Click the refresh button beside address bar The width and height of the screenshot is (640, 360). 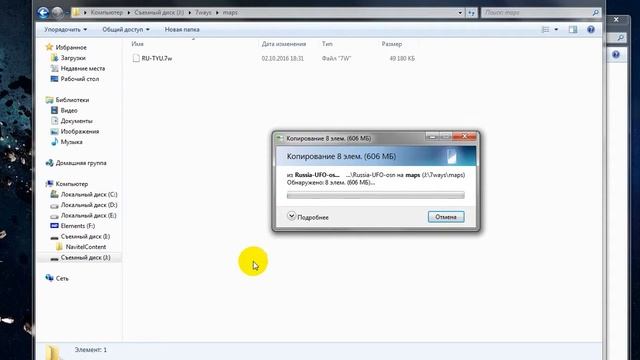[x=471, y=13]
